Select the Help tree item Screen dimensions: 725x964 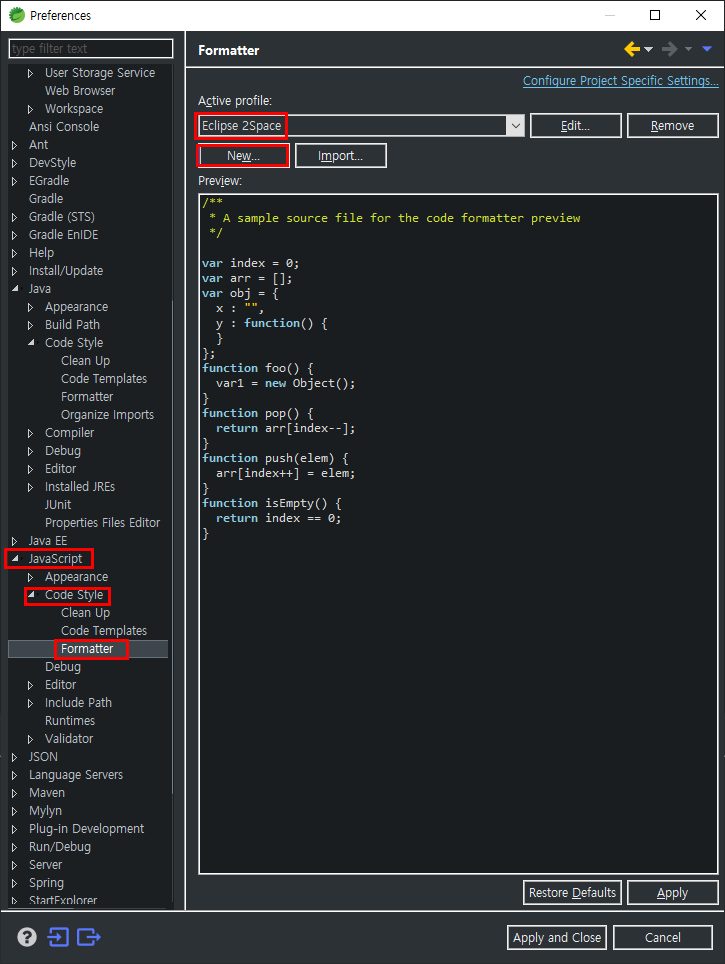tap(41, 253)
